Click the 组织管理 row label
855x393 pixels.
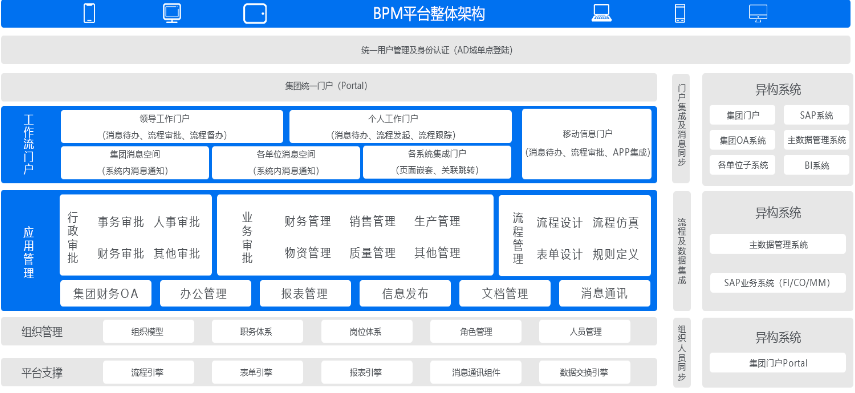[43, 331]
